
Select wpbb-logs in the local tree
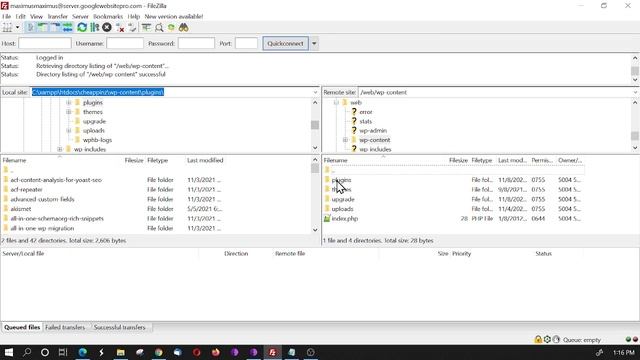pos(97,140)
